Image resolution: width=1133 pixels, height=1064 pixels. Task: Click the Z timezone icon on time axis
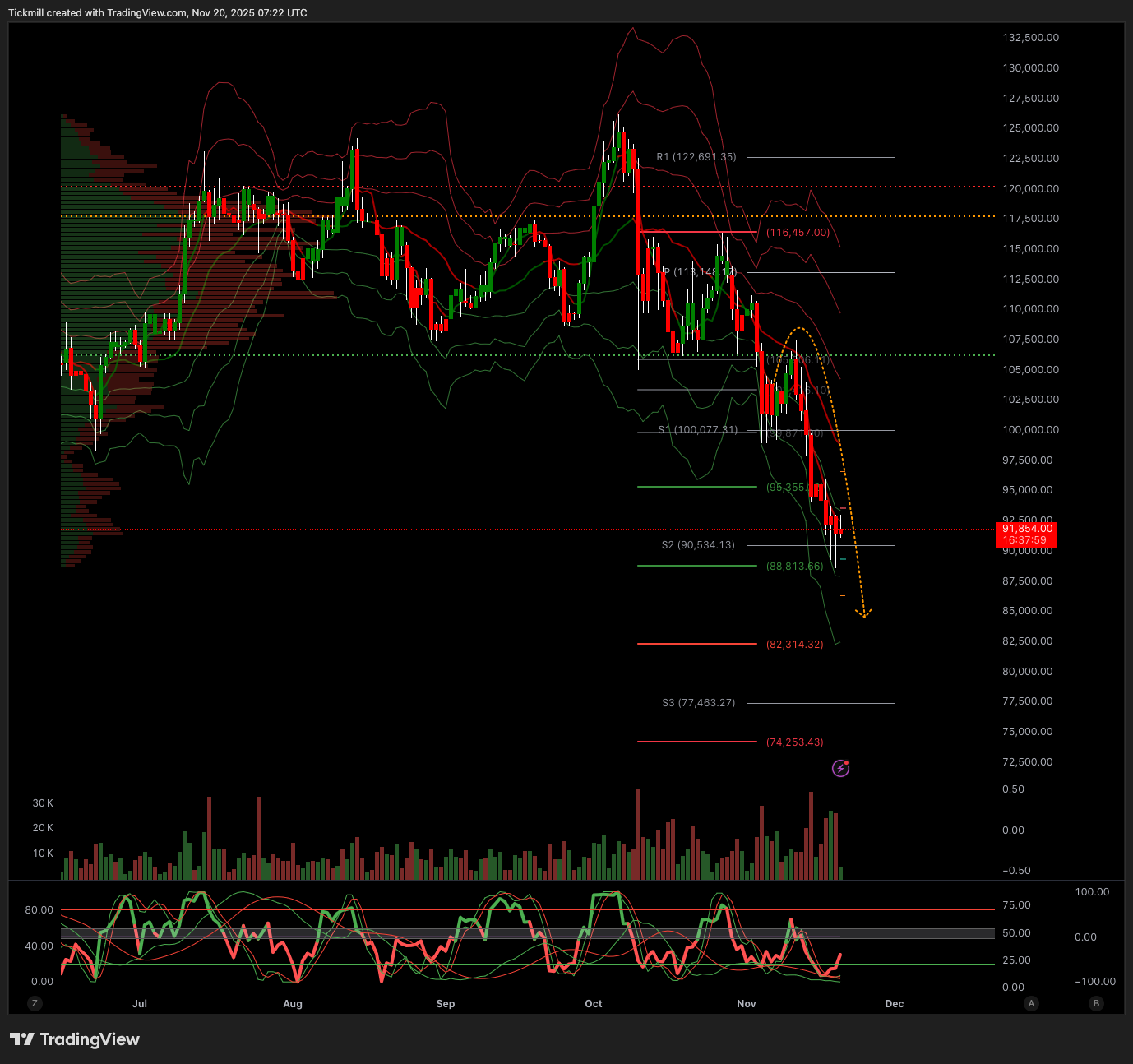coord(35,1003)
